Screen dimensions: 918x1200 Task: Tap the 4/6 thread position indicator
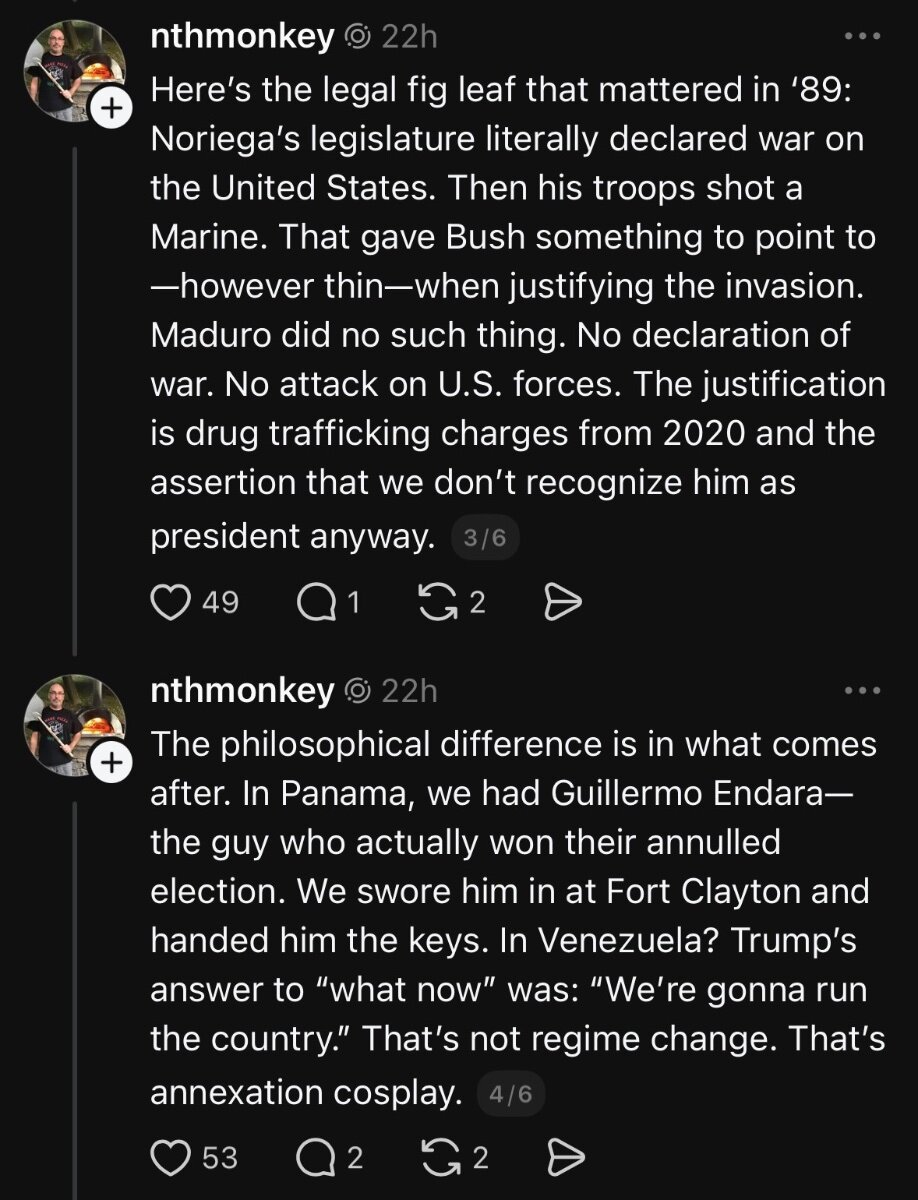pos(513,1095)
